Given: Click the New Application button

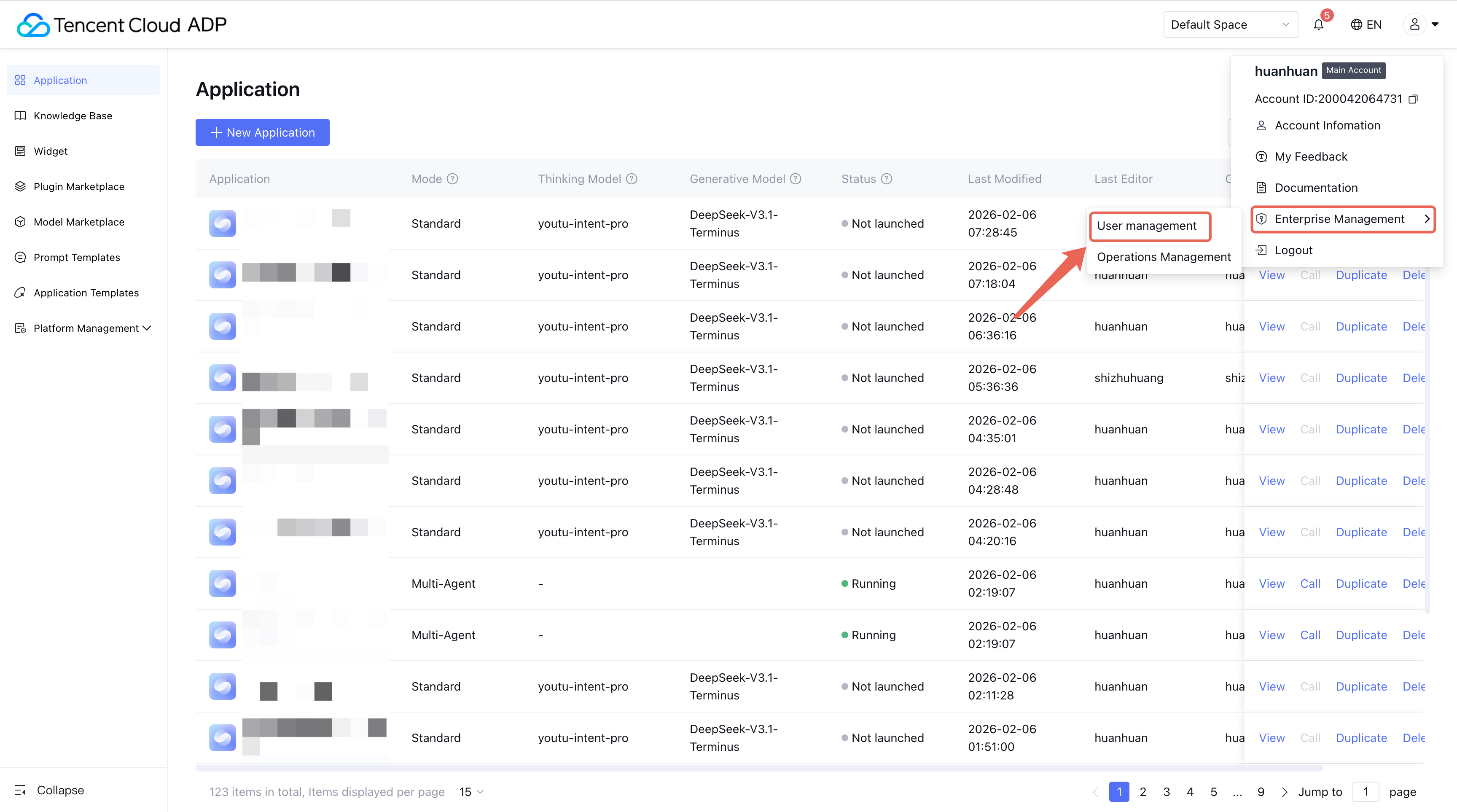Looking at the screenshot, I should pyautogui.click(x=263, y=132).
